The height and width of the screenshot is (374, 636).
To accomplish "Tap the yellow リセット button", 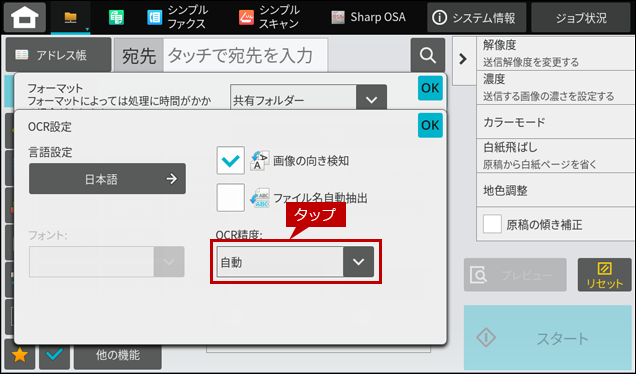I will pos(604,275).
